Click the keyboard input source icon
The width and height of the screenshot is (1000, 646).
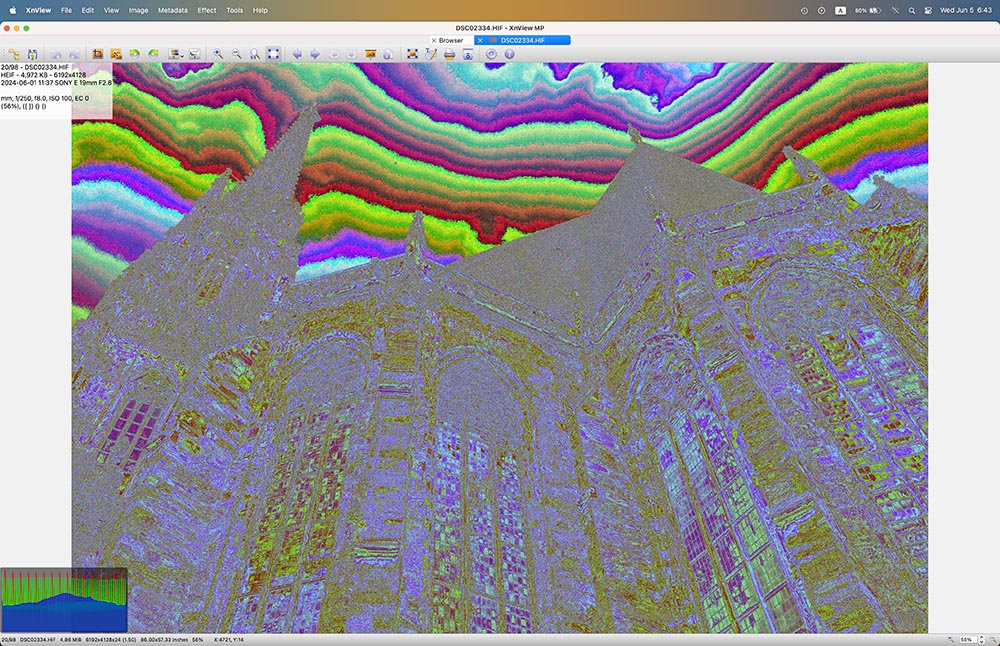841,10
